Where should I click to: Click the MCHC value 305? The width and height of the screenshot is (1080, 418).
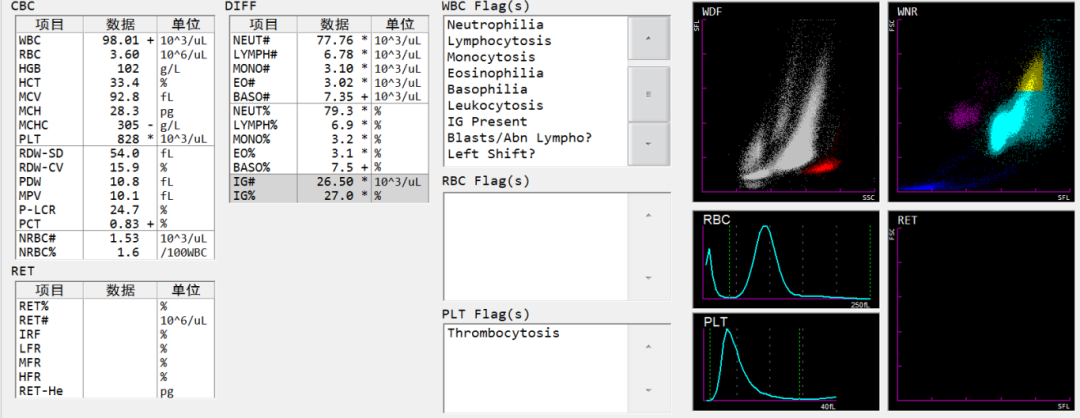pyautogui.click(x=129, y=125)
